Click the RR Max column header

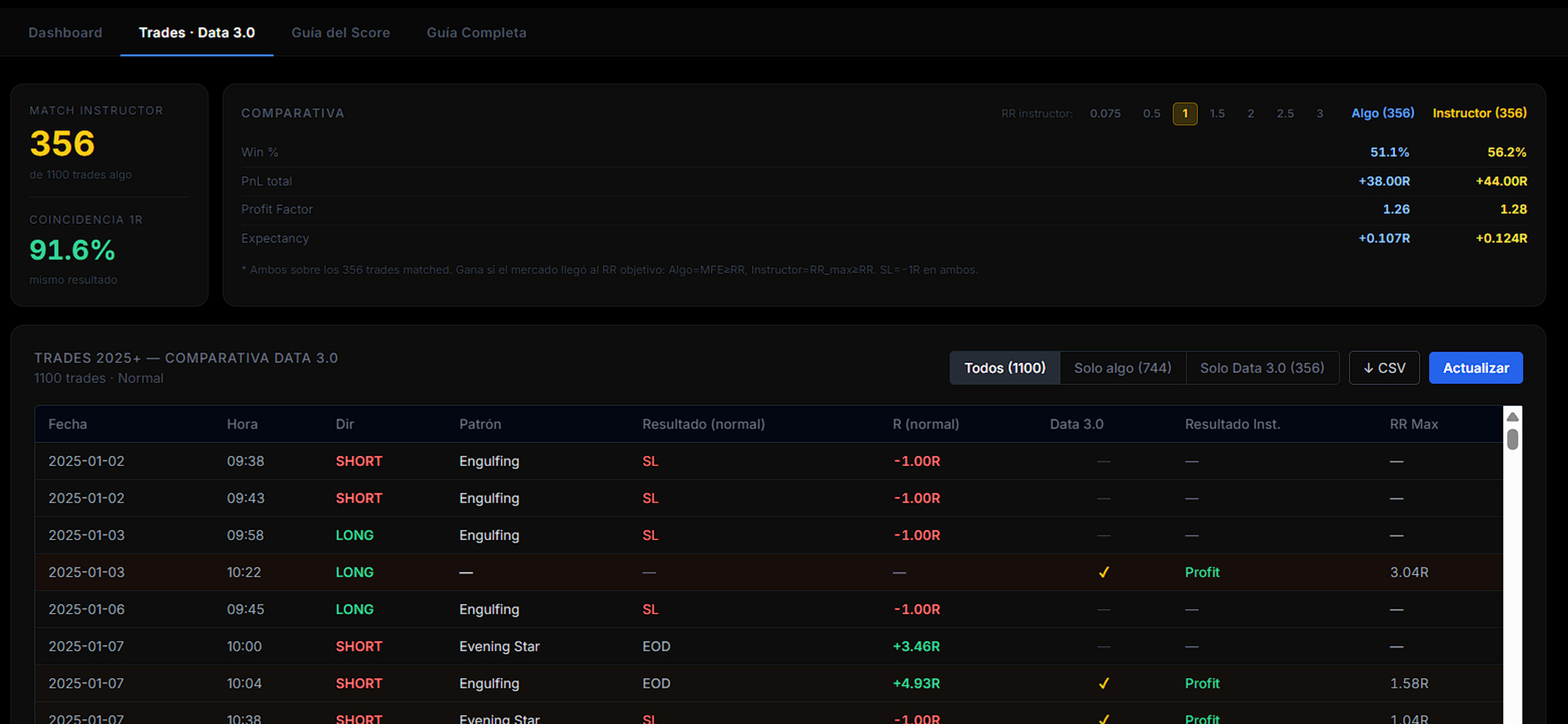tap(1414, 424)
